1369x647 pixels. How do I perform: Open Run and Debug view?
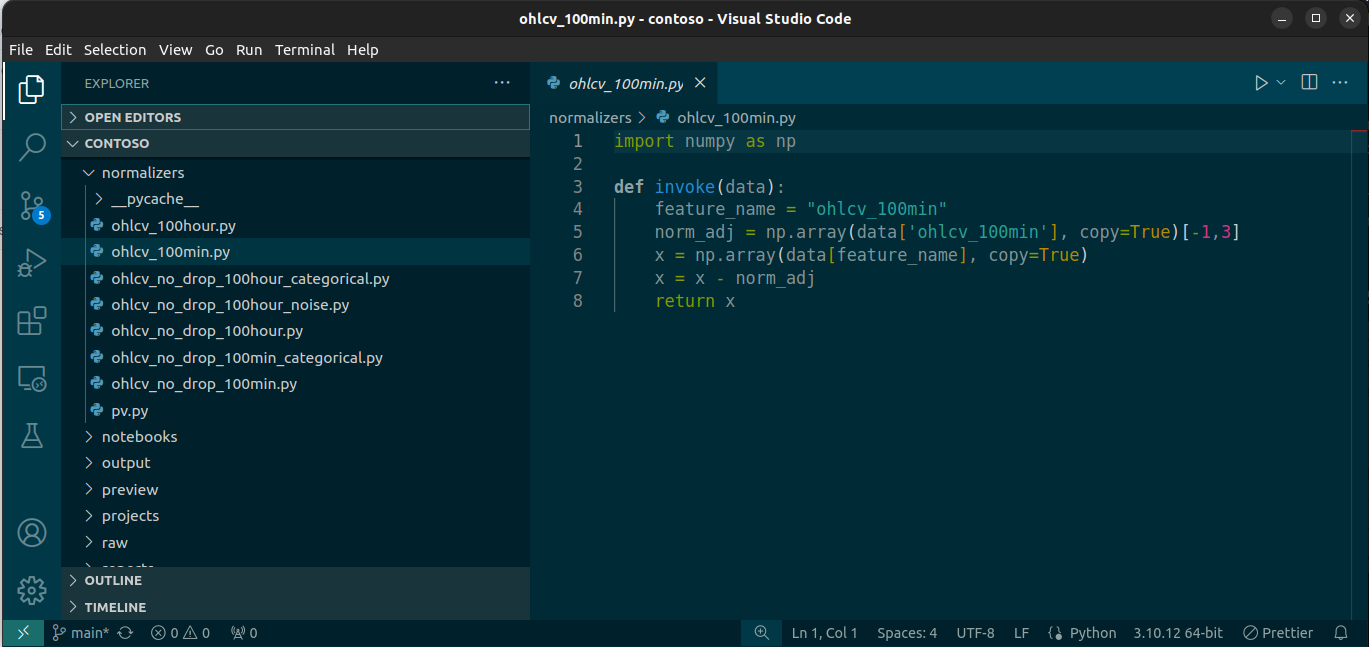[x=32, y=263]
